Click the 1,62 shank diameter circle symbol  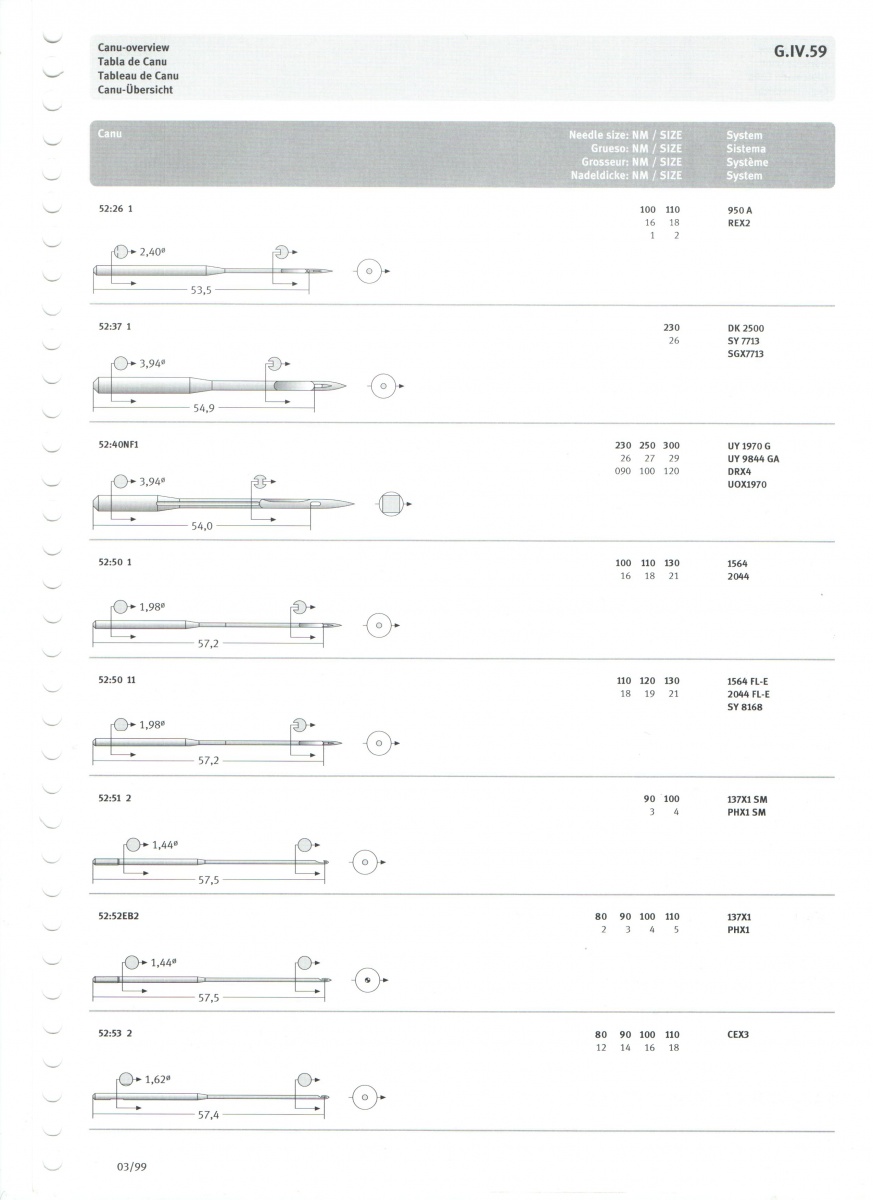pos(126,1080)
